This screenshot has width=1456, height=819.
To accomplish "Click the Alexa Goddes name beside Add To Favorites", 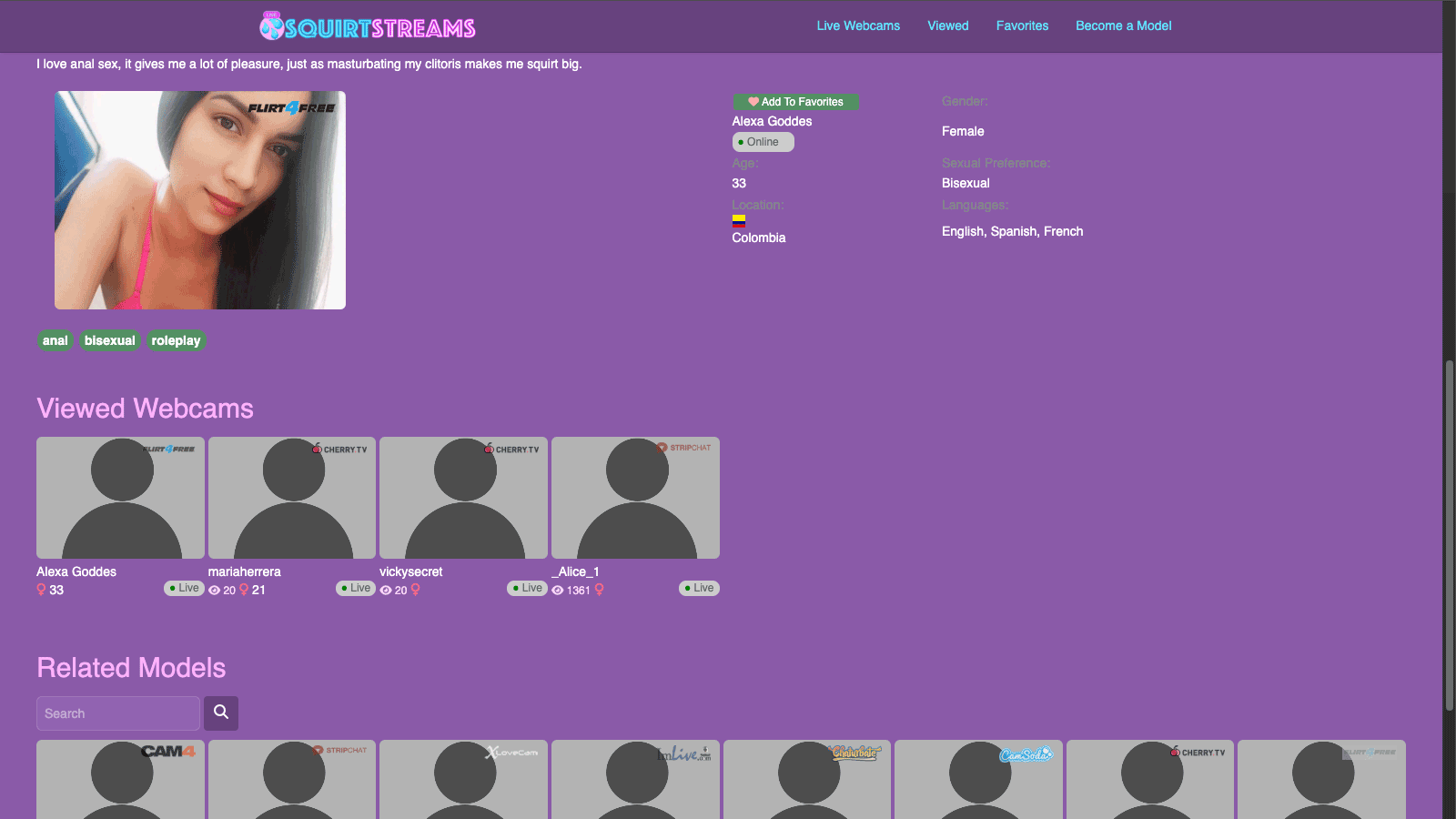I will 772,121.
